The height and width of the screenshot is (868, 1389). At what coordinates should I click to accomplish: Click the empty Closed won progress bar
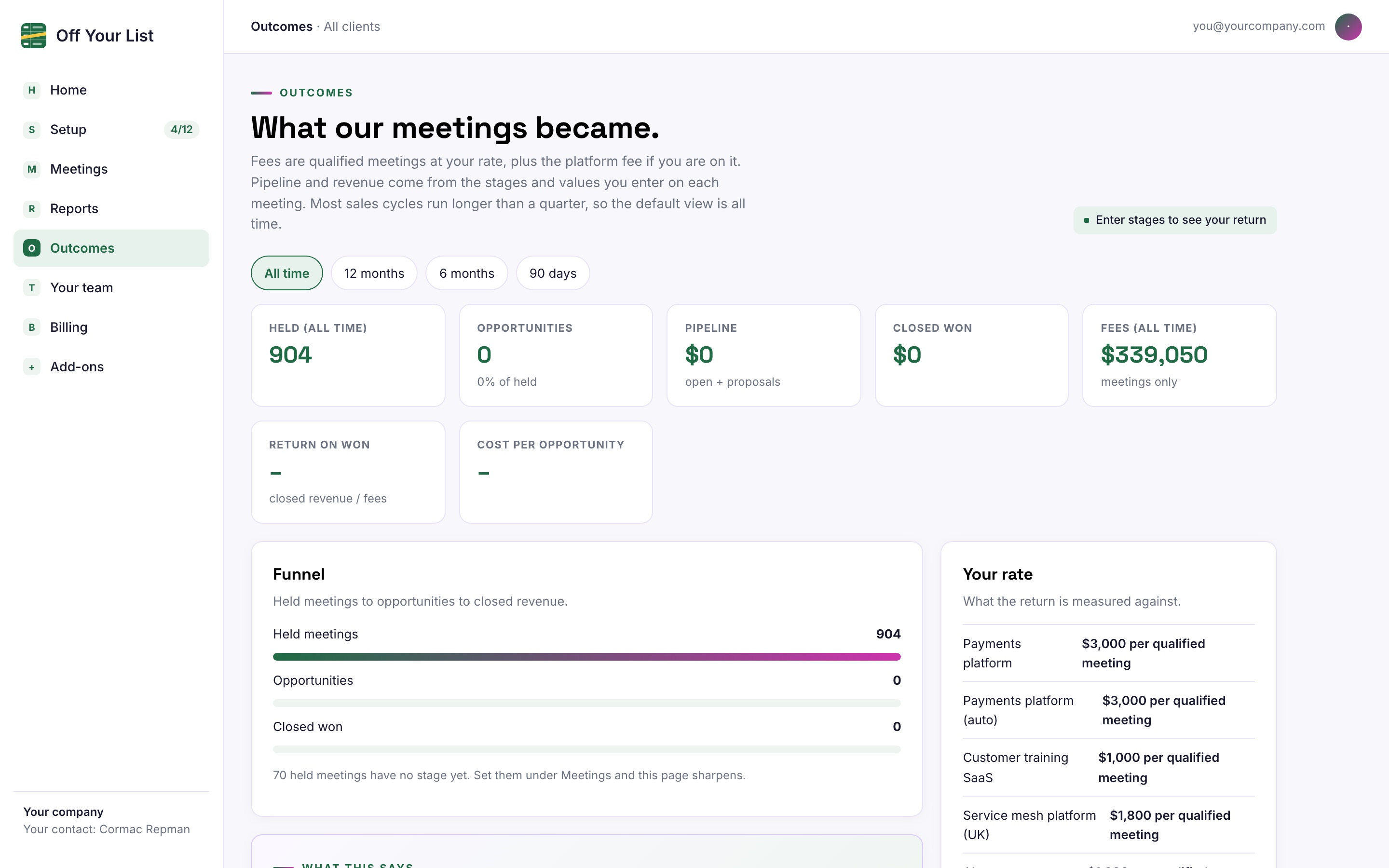[x=586, y=749]
